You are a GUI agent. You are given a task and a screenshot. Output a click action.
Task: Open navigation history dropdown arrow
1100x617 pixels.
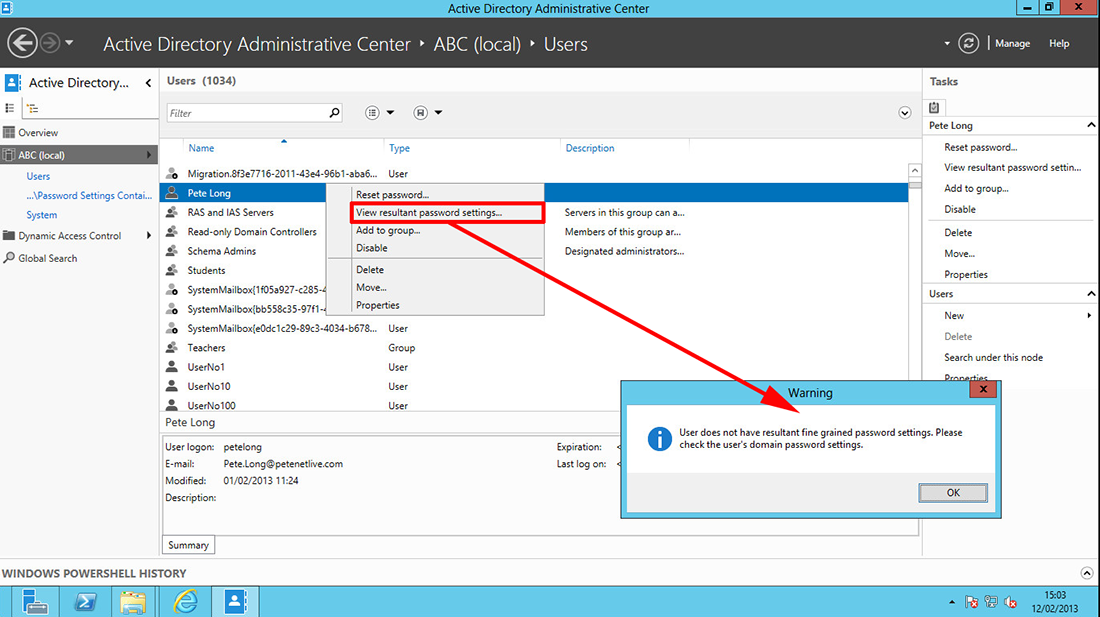coord(69,43)
